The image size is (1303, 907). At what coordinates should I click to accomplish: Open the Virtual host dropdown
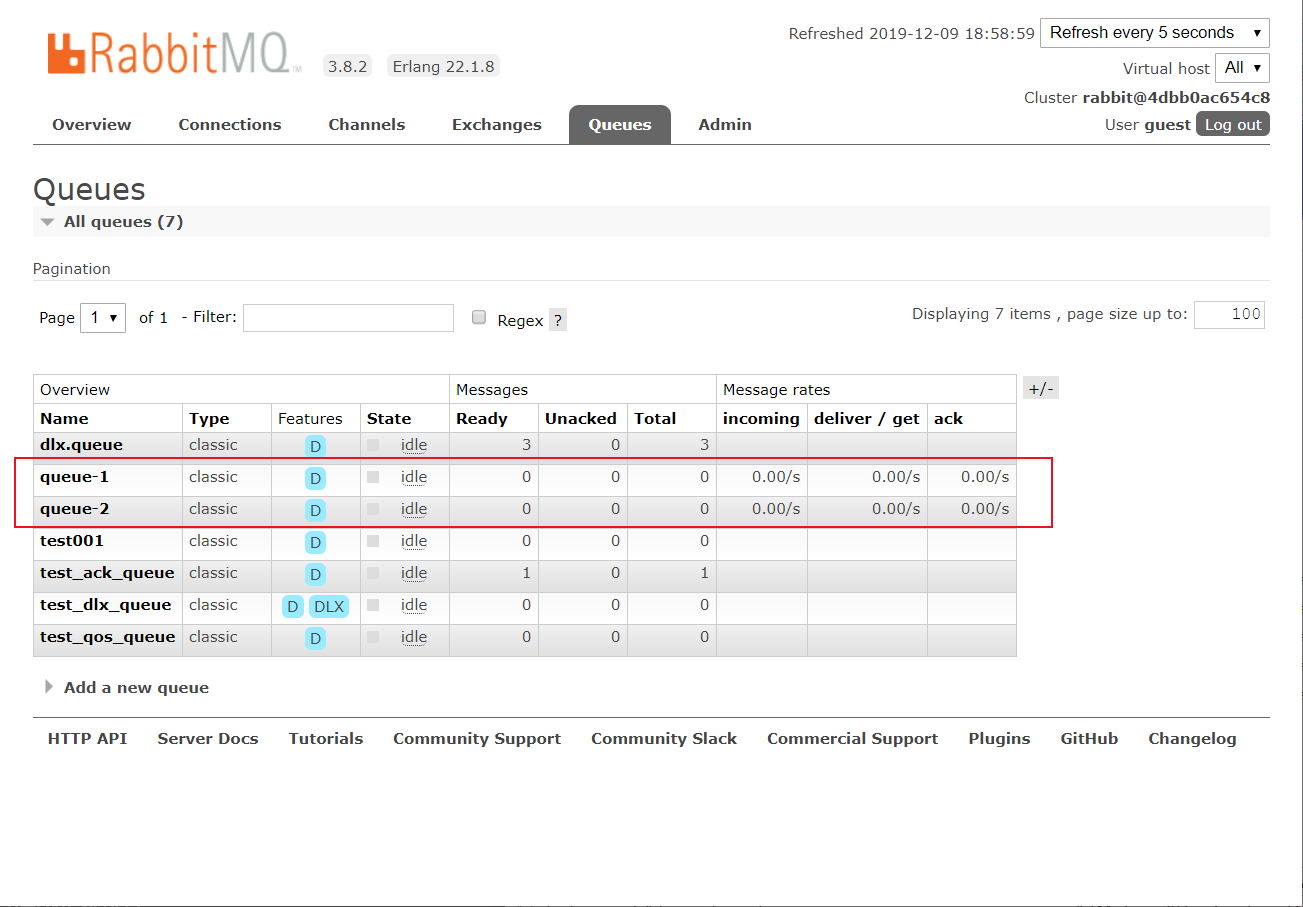(1243, 68)
